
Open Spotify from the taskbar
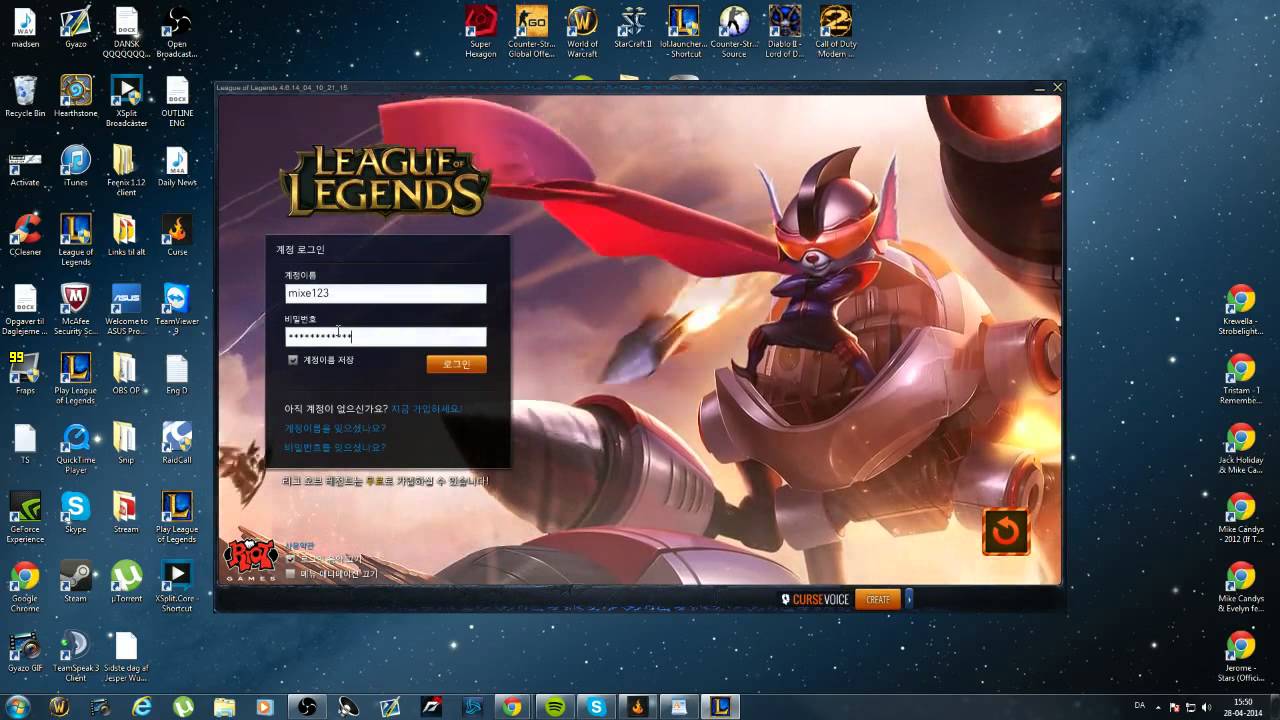(x=555, y=706)
